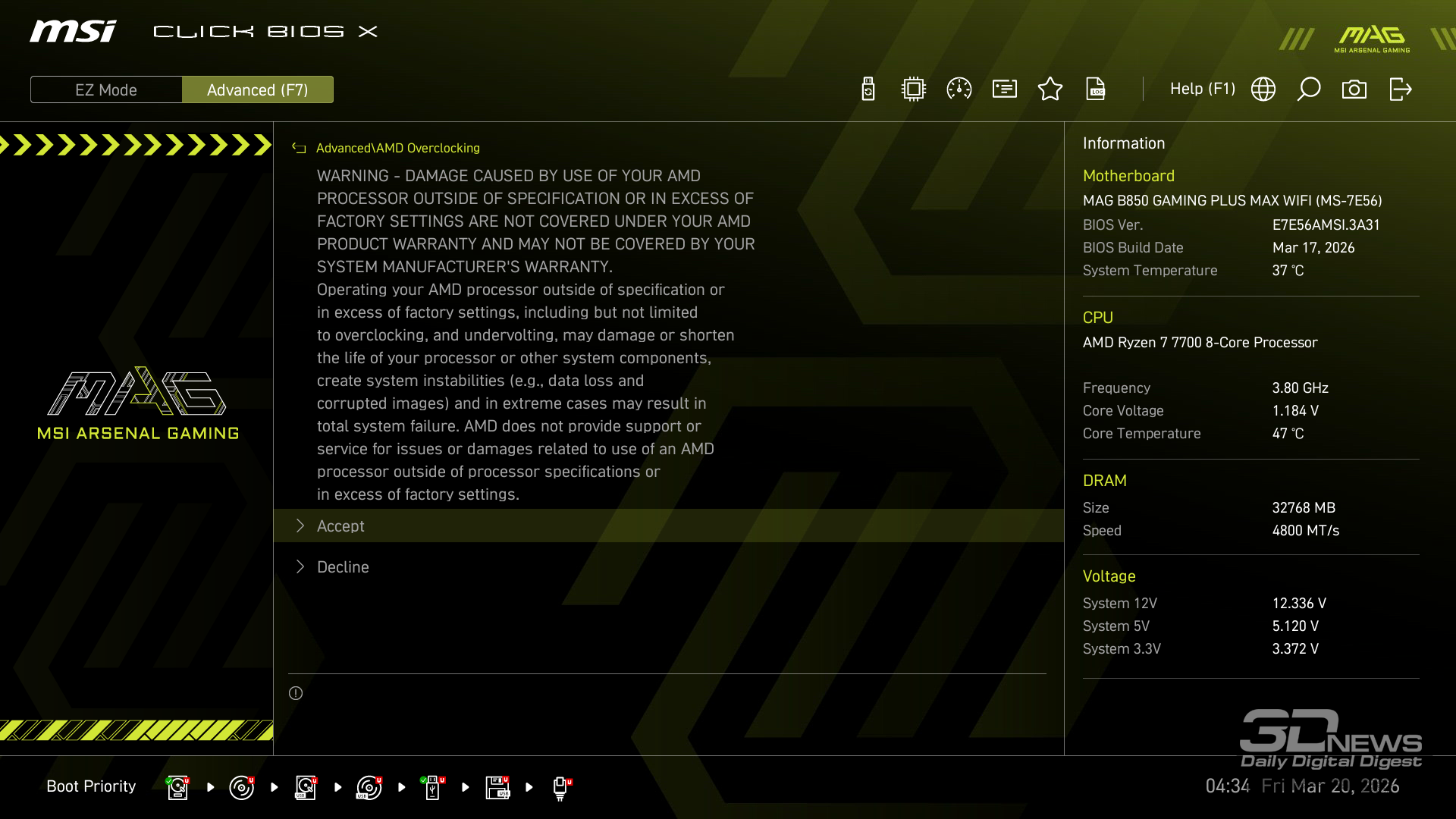The height and width of the screenshot is (819, 1456).
Task: Select hard disk boot priority device
Action: pos(177,787)
